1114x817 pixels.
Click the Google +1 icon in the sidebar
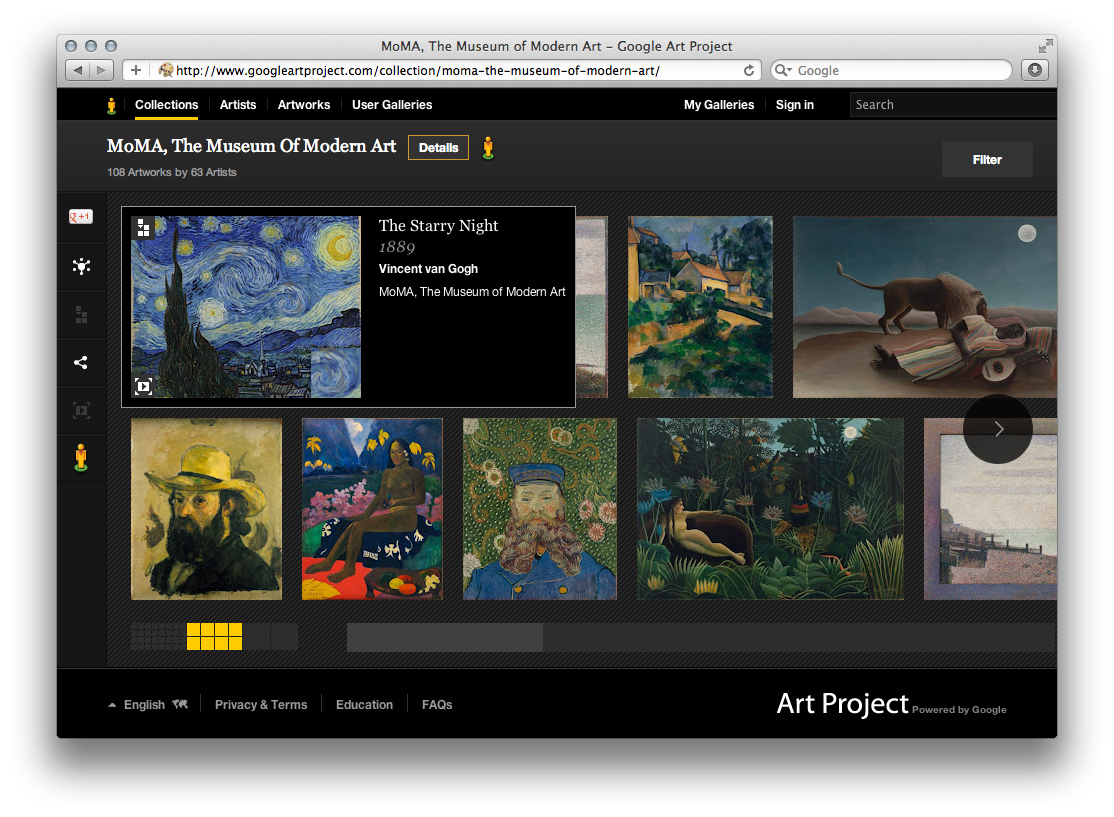click(x=81, y=215)
